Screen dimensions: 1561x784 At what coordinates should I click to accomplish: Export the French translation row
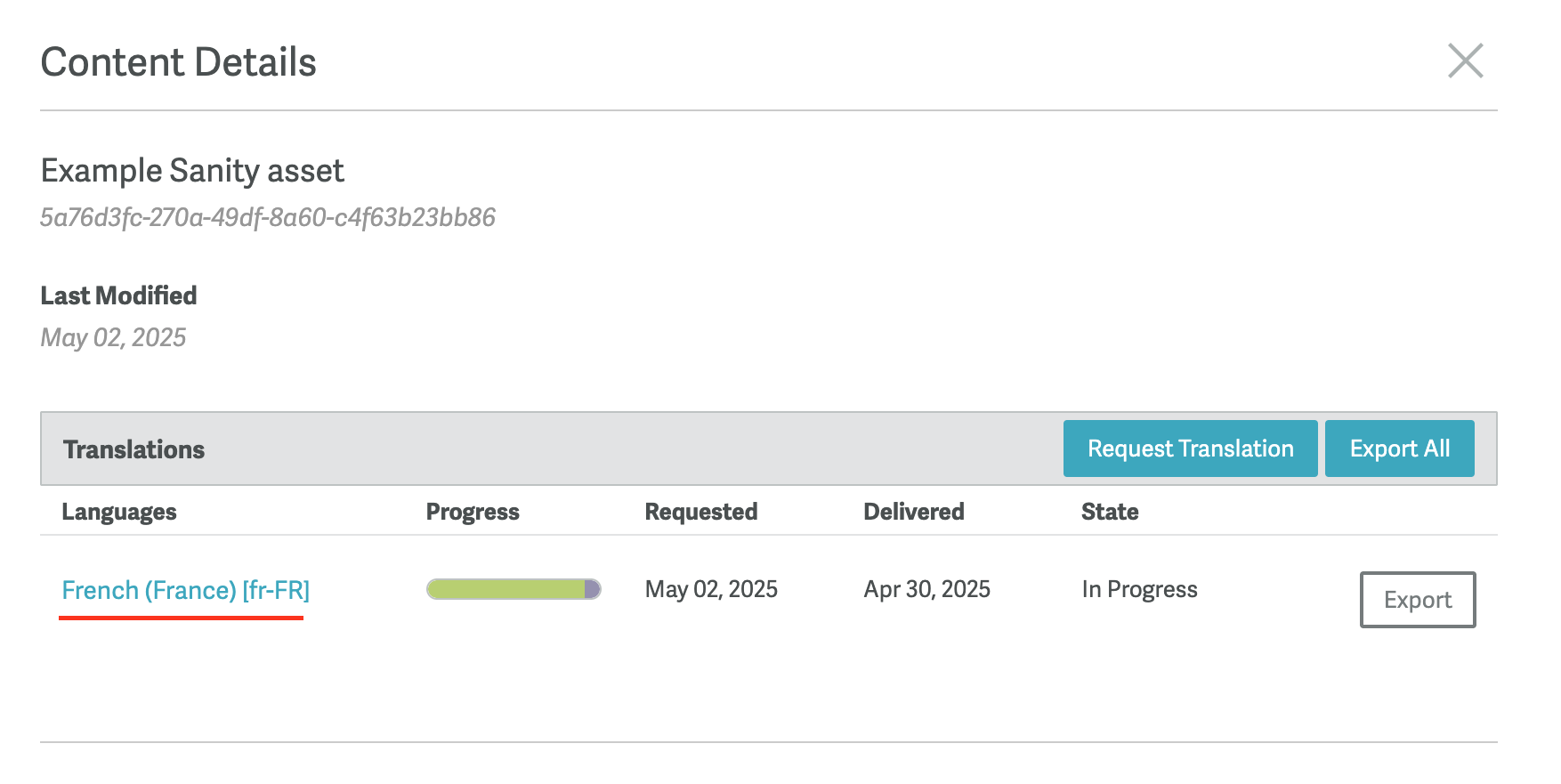1417,600
